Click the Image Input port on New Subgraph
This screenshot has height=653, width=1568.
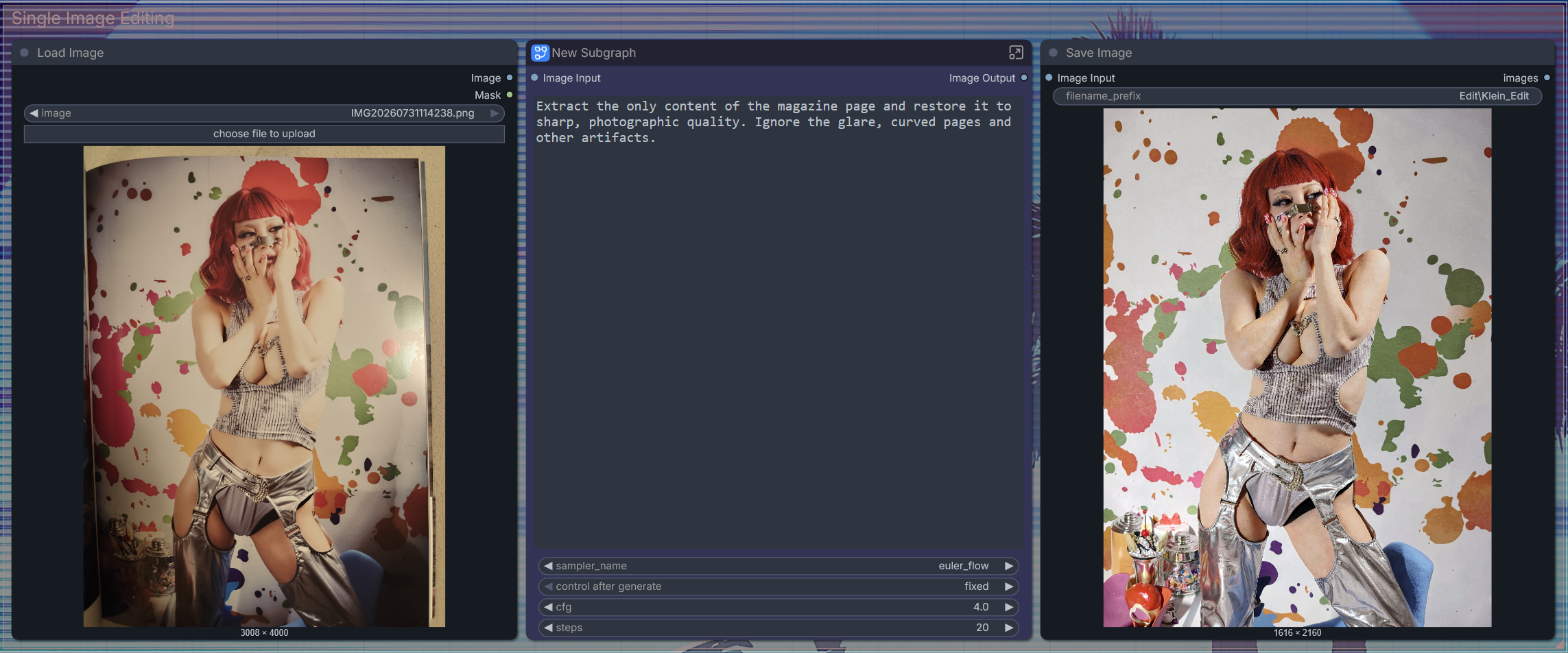point(534,78)
